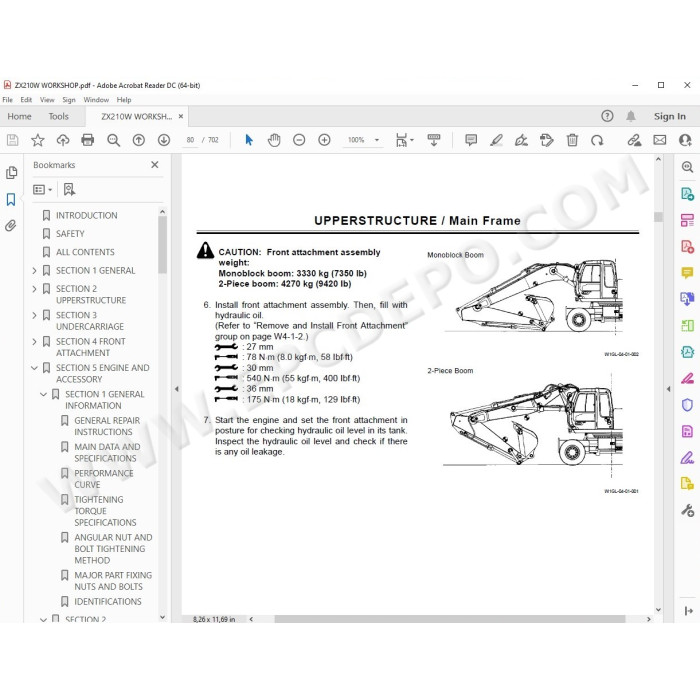This screenshot has height=700, width=700.
Task: Activate the Hand pan tool
Action: (x=274, y=140)
